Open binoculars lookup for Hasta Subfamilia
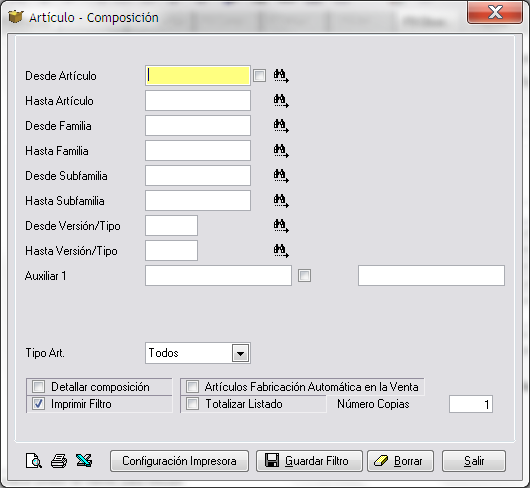This screenshot has height=488, width=530. pos(281,201)
